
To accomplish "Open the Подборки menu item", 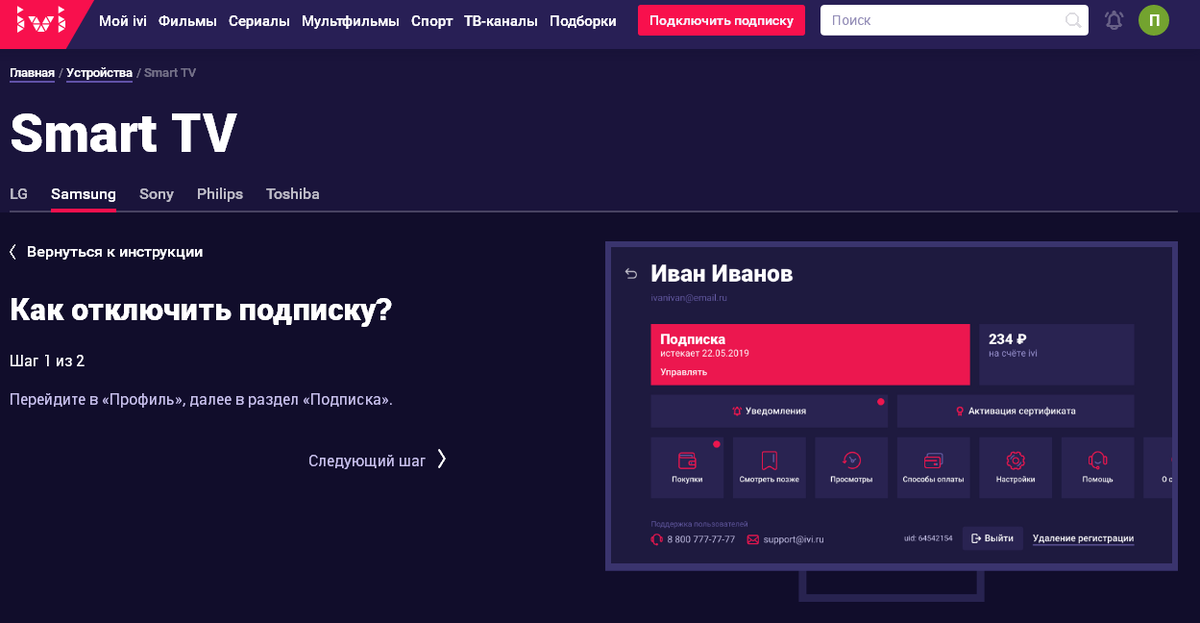I will pos(583,21).
